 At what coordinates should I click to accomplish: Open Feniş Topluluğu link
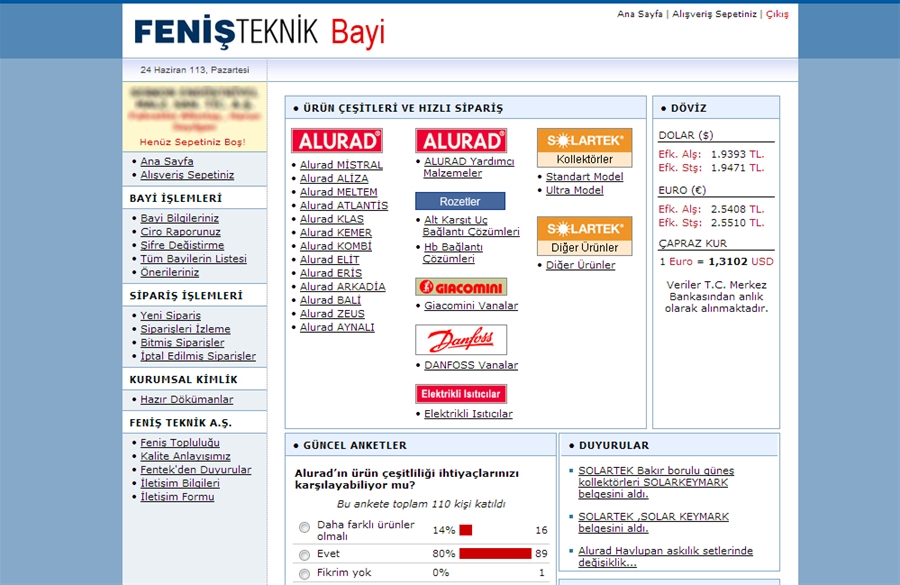(180, 443)
